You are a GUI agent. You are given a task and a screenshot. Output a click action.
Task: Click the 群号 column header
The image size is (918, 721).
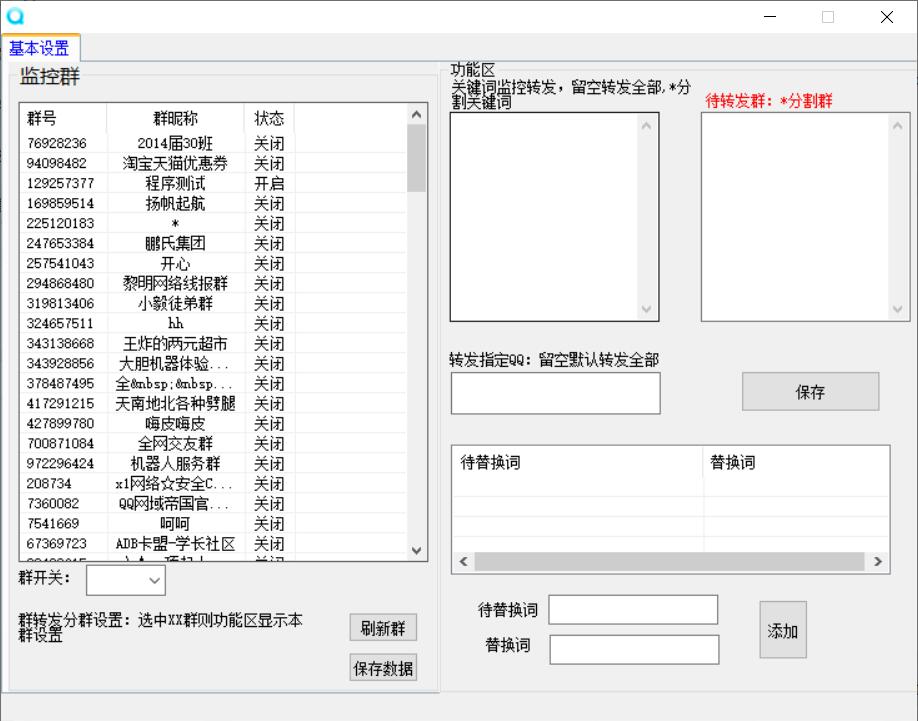tap(63, 118)
